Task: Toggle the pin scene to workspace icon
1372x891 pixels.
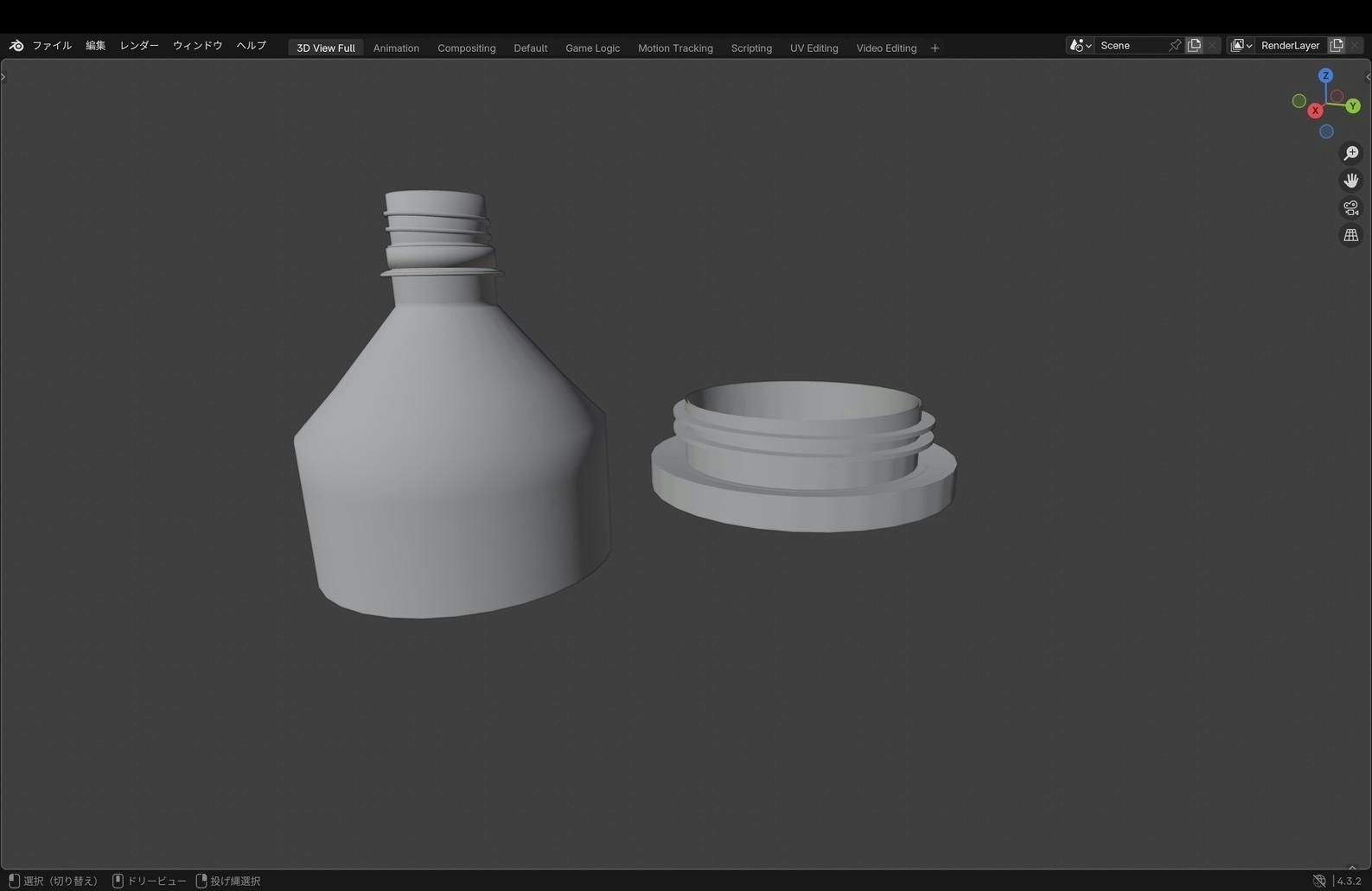Action: point(1174,46)
